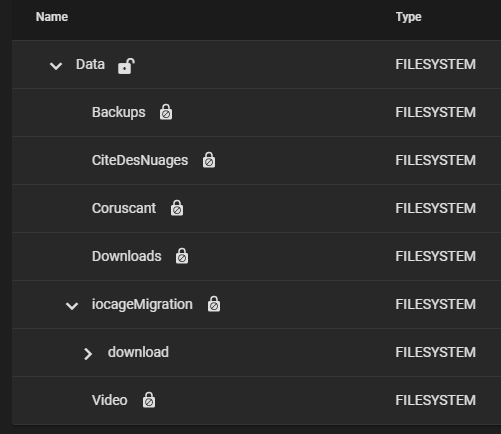Select the download child dataset name

138,352
